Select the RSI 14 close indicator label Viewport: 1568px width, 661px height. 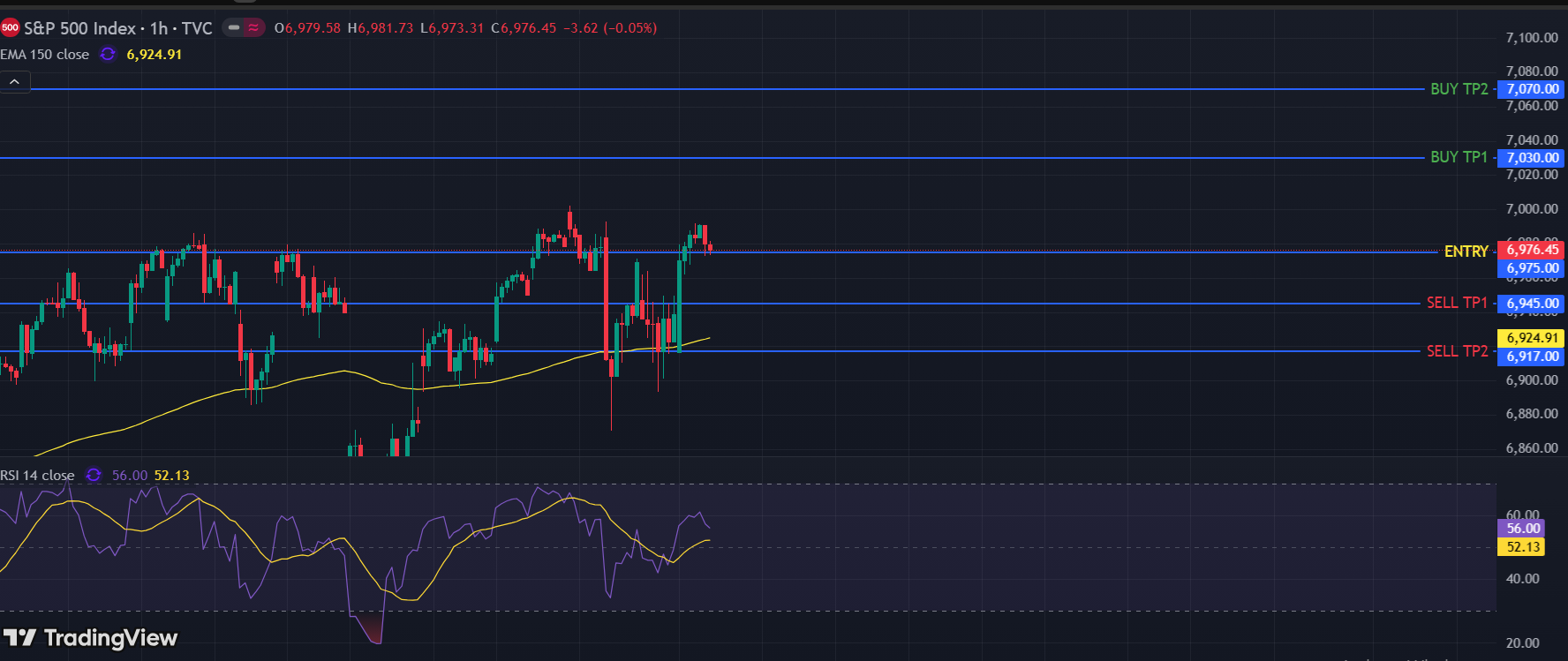[38, 475]
